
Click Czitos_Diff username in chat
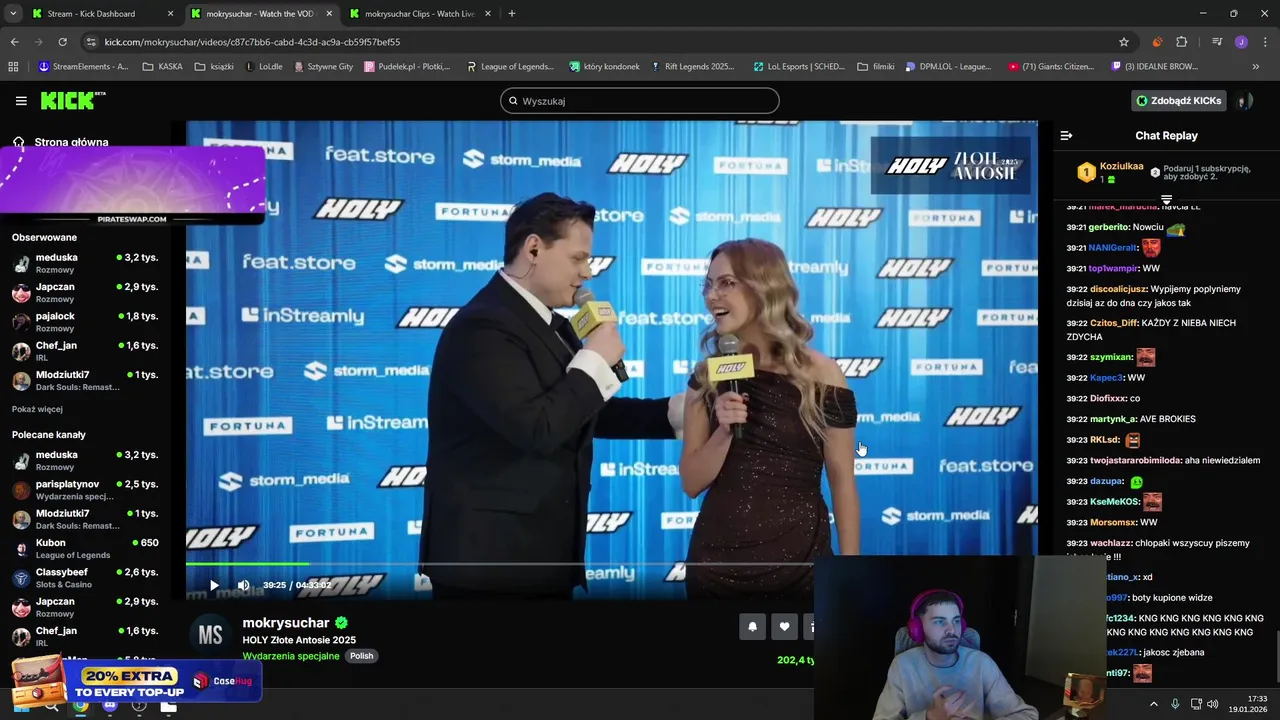click(x=1114, y=323)
